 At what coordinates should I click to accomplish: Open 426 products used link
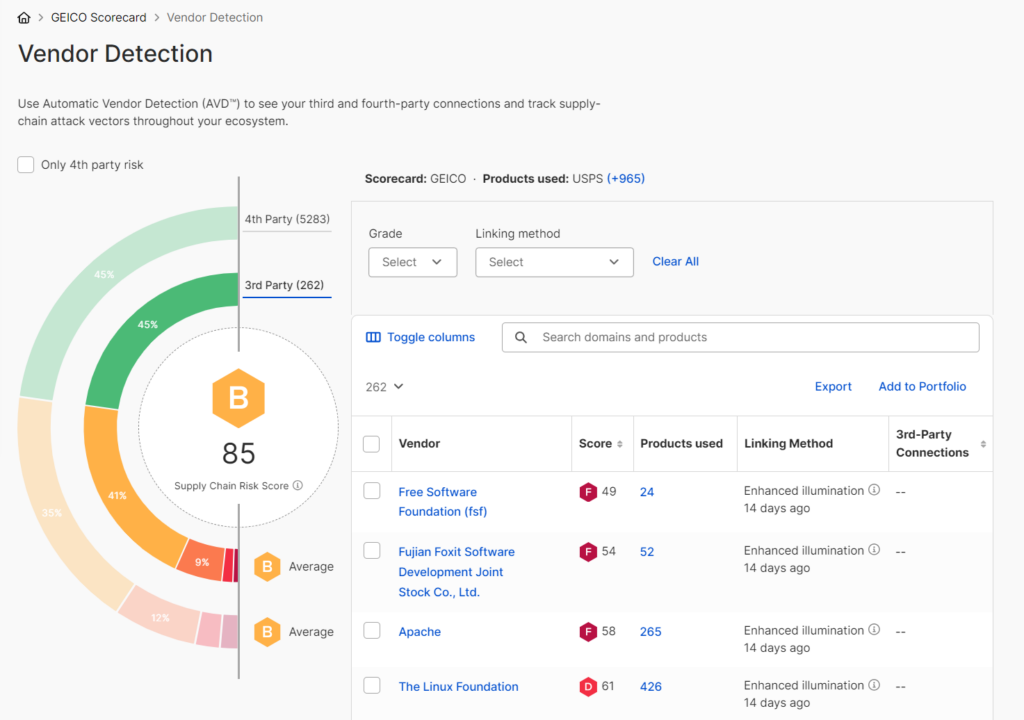pyautogui.click(x=650, y=687)
